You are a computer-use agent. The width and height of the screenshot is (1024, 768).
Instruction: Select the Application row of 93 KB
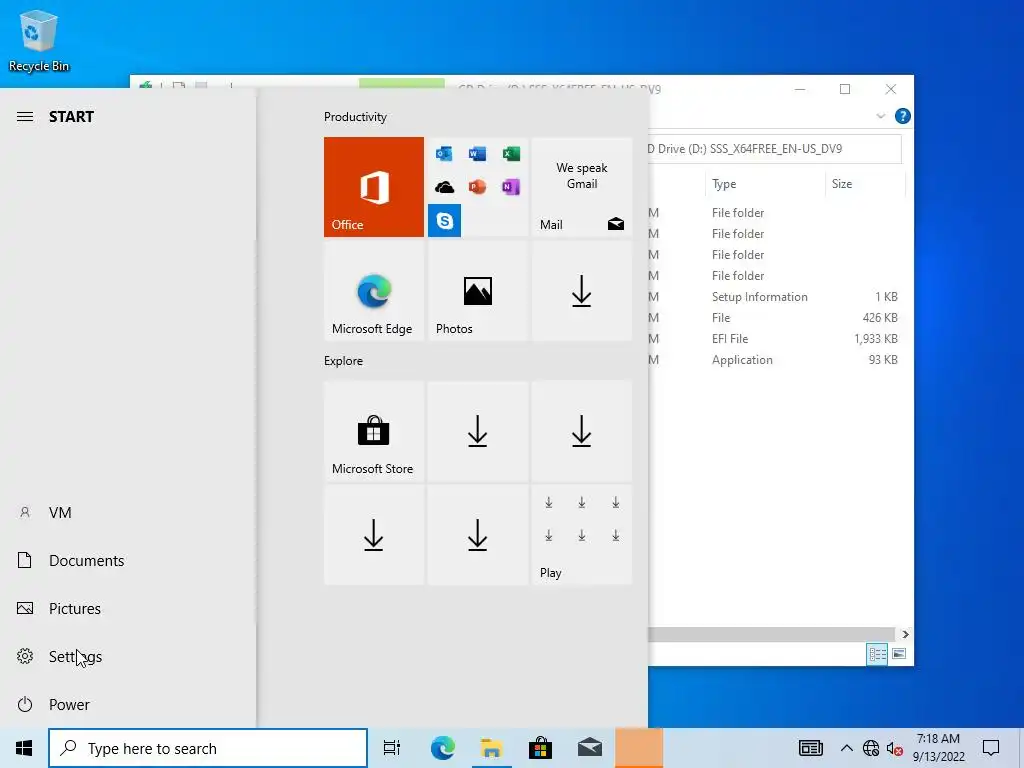[776, 360]
